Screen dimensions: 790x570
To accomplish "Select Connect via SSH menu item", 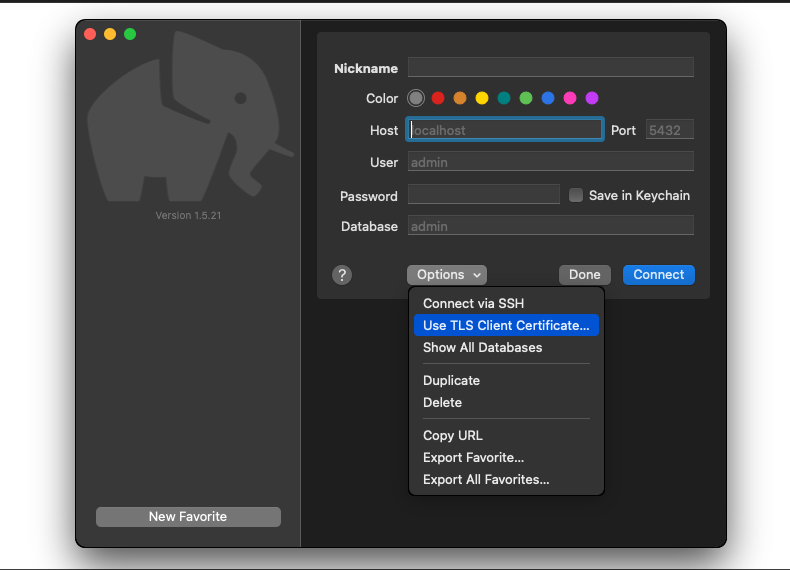I will (x=473, y=303).
